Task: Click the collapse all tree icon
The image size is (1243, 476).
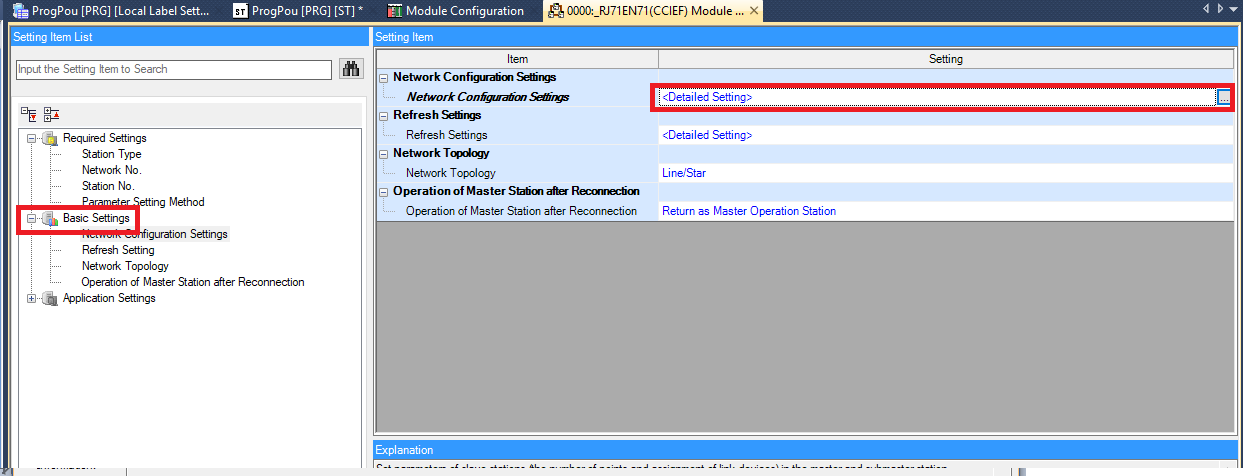Action: (51, 114)
